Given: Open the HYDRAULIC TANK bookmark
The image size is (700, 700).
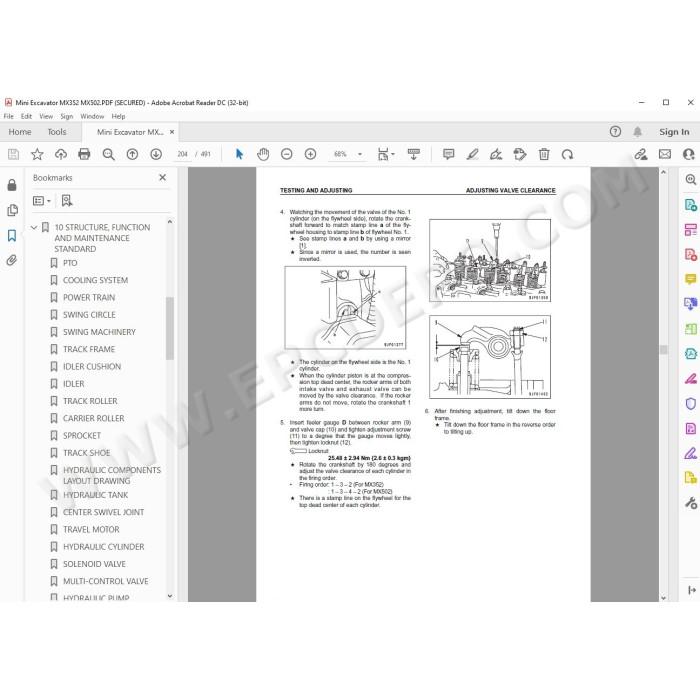Looking at the screenshot, I should click(x=96, y=495).
